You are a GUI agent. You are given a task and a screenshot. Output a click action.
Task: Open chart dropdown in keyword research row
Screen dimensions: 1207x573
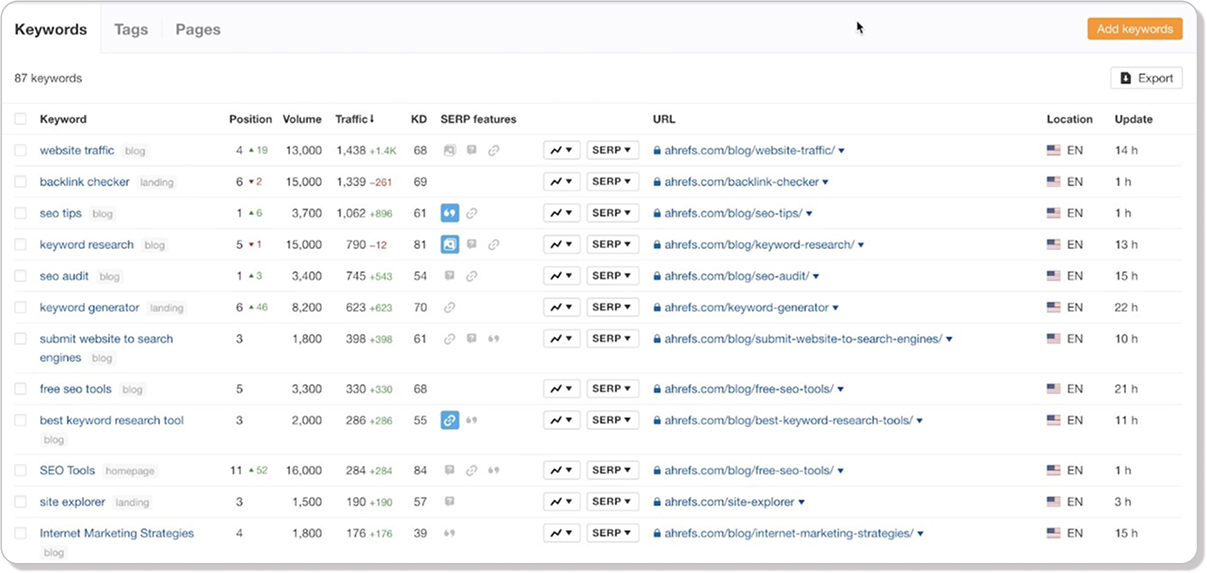click(x=562, y=244)
